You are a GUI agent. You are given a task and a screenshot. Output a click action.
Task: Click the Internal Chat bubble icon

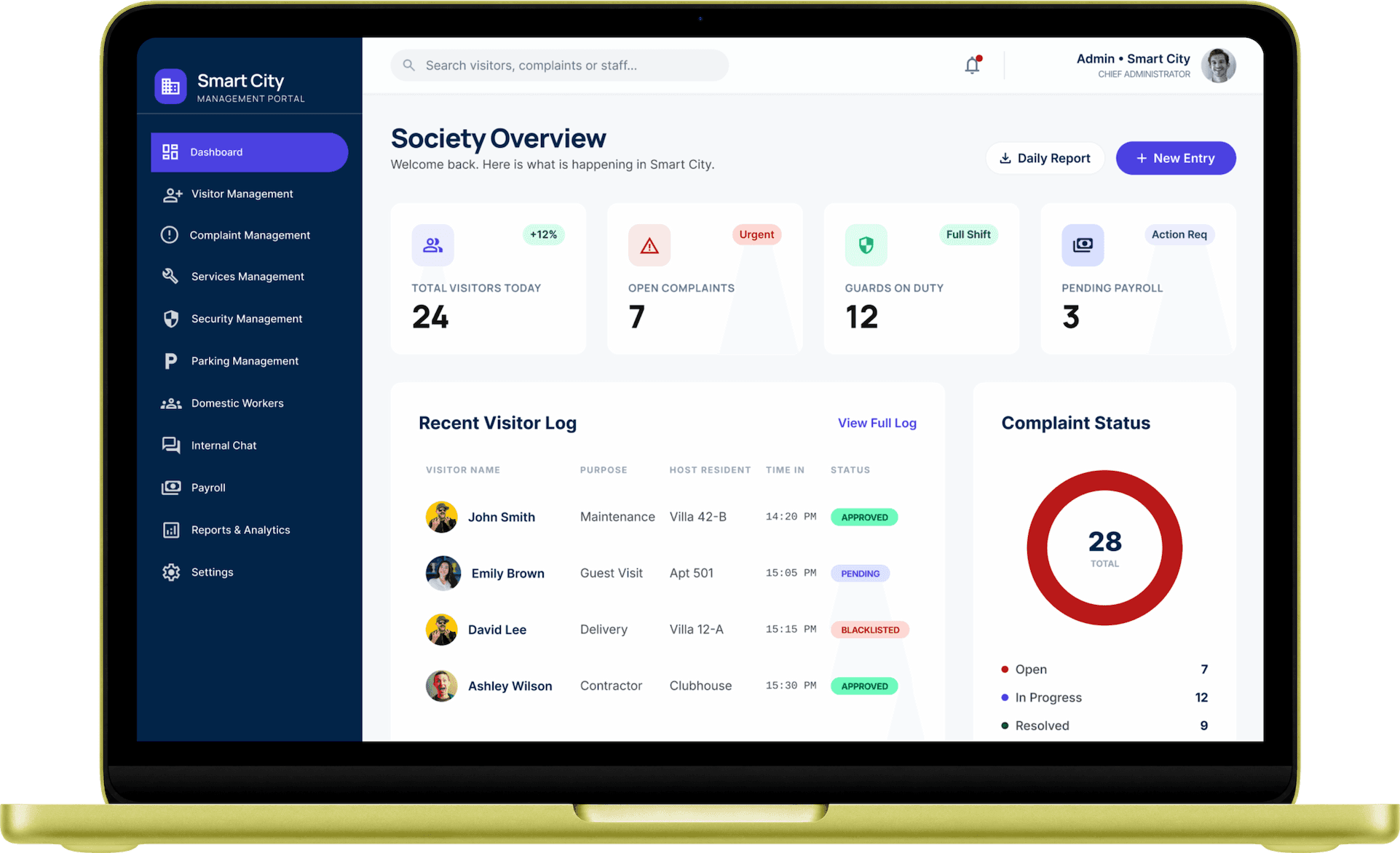click(171, 445)
